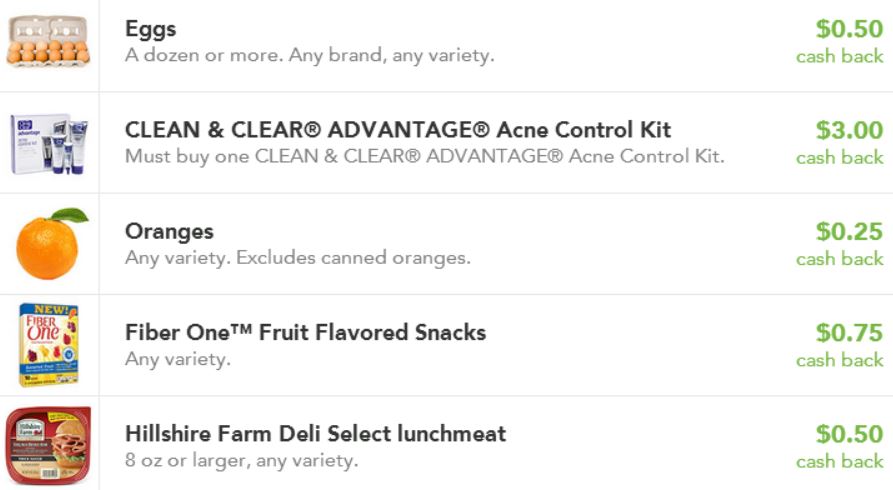Open the Eggs offer title
The image size is (893, 490).
point(150,29)
